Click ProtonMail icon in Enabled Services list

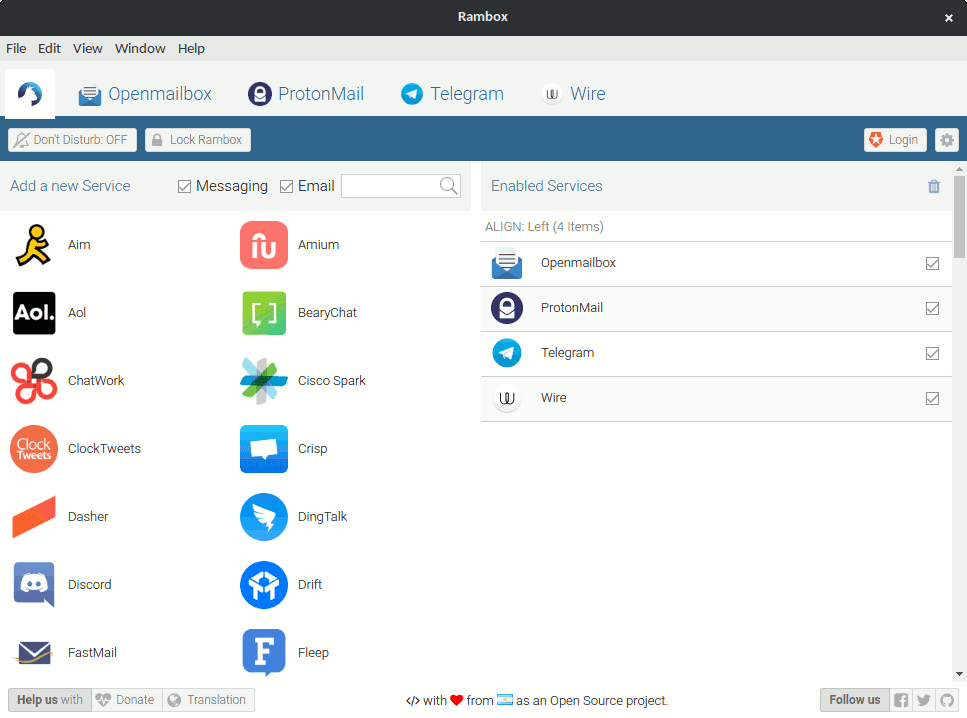(x=507, y=308)
